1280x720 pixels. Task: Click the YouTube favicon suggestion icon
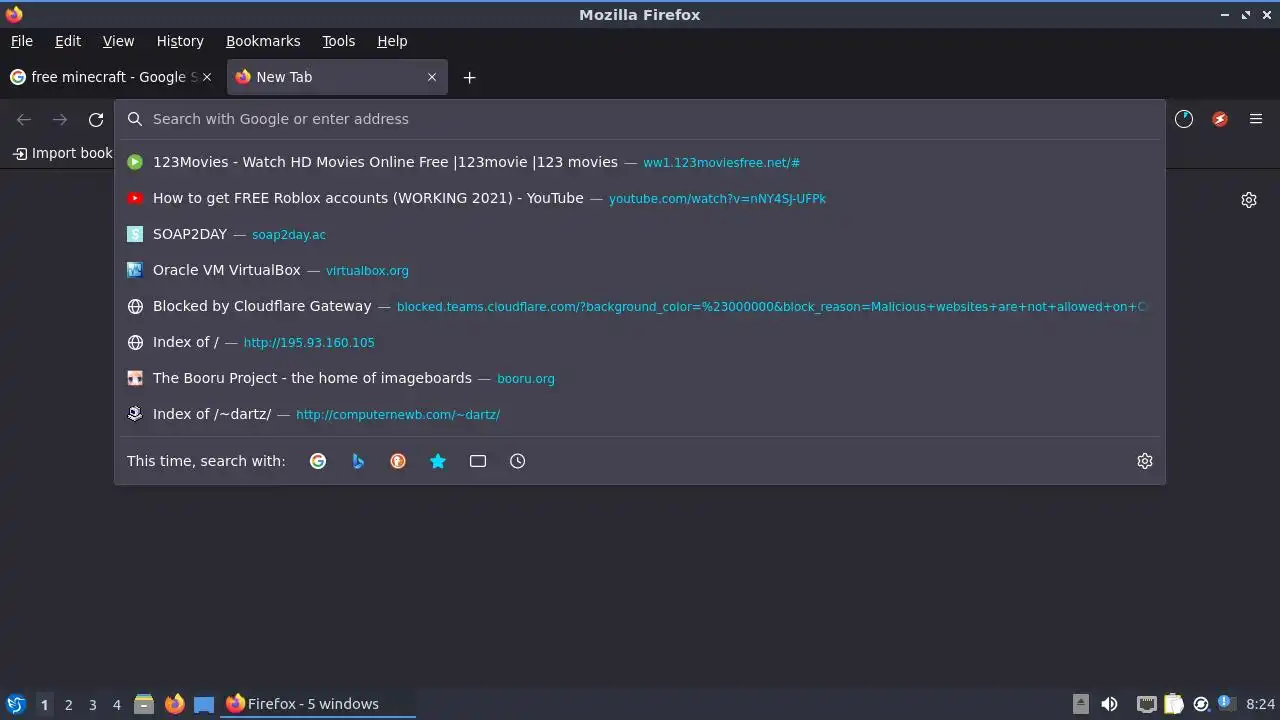(x=135, y=198)
